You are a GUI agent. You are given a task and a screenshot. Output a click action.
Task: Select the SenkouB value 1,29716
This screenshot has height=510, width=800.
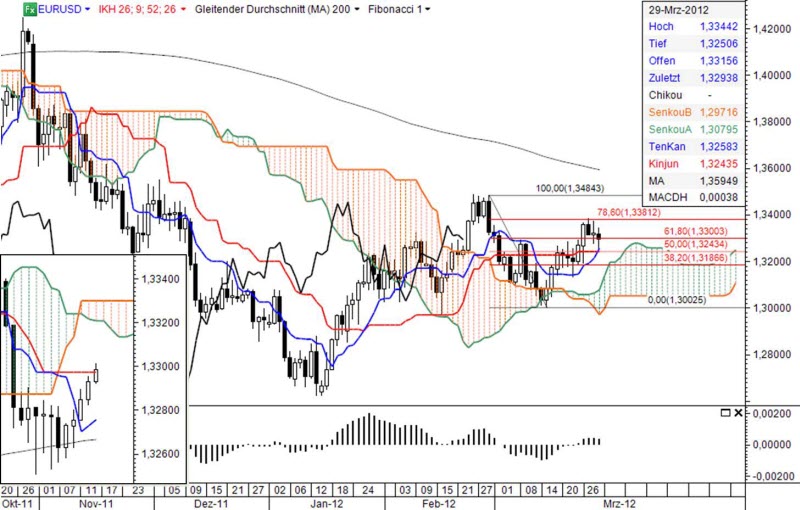(x=719, y=112)
